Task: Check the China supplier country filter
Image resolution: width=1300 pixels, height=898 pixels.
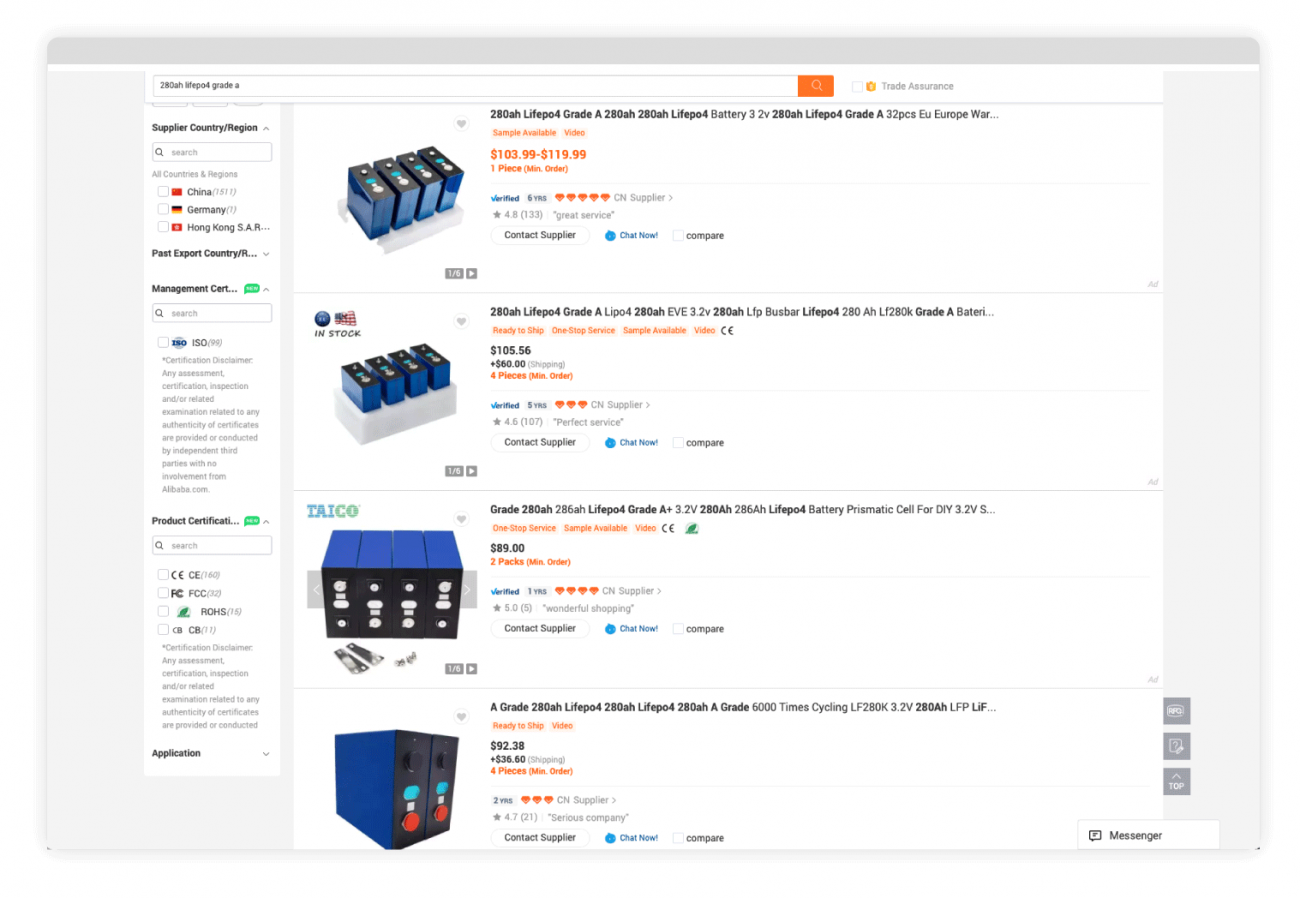Action: (163, 191)
